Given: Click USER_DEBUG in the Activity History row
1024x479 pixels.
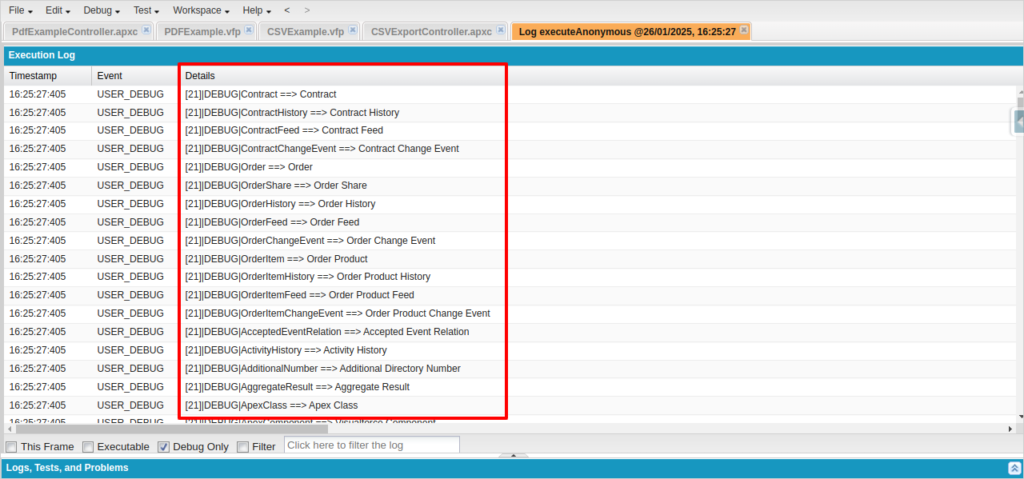Looking at the screenshot, I should coord(131,350).
